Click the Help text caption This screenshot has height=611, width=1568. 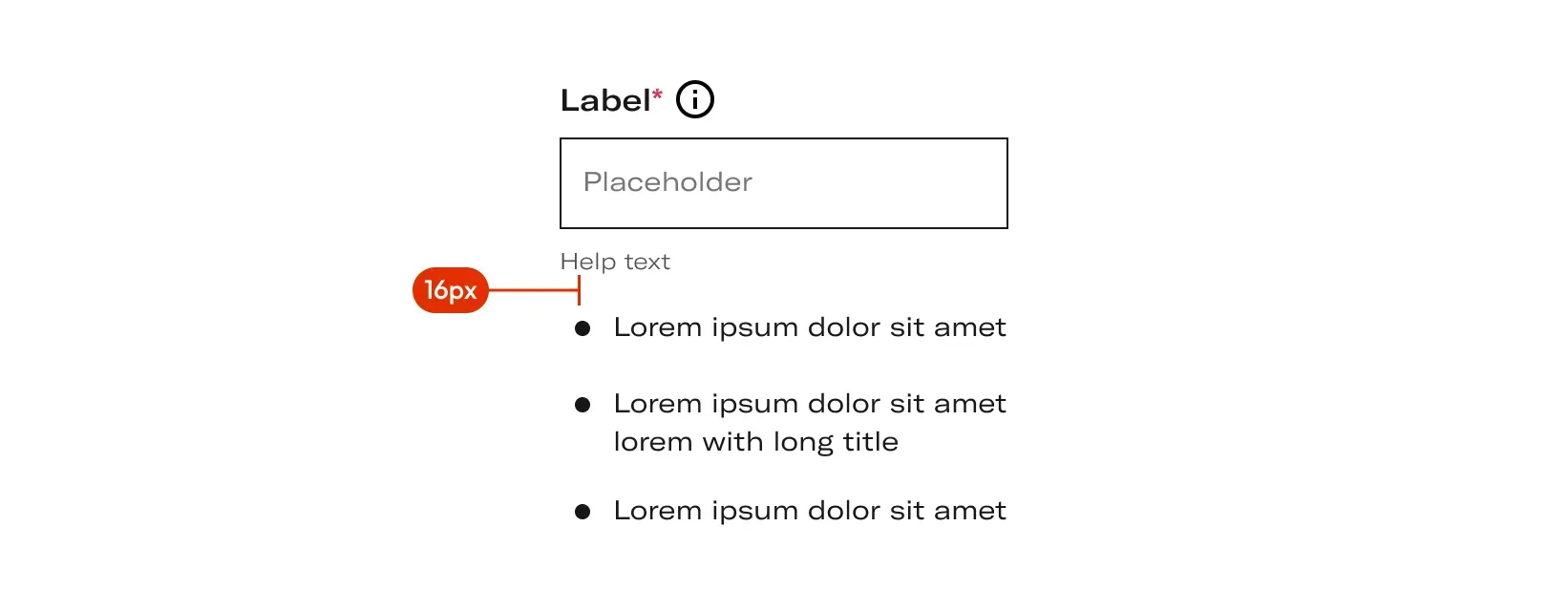[615, 262]
